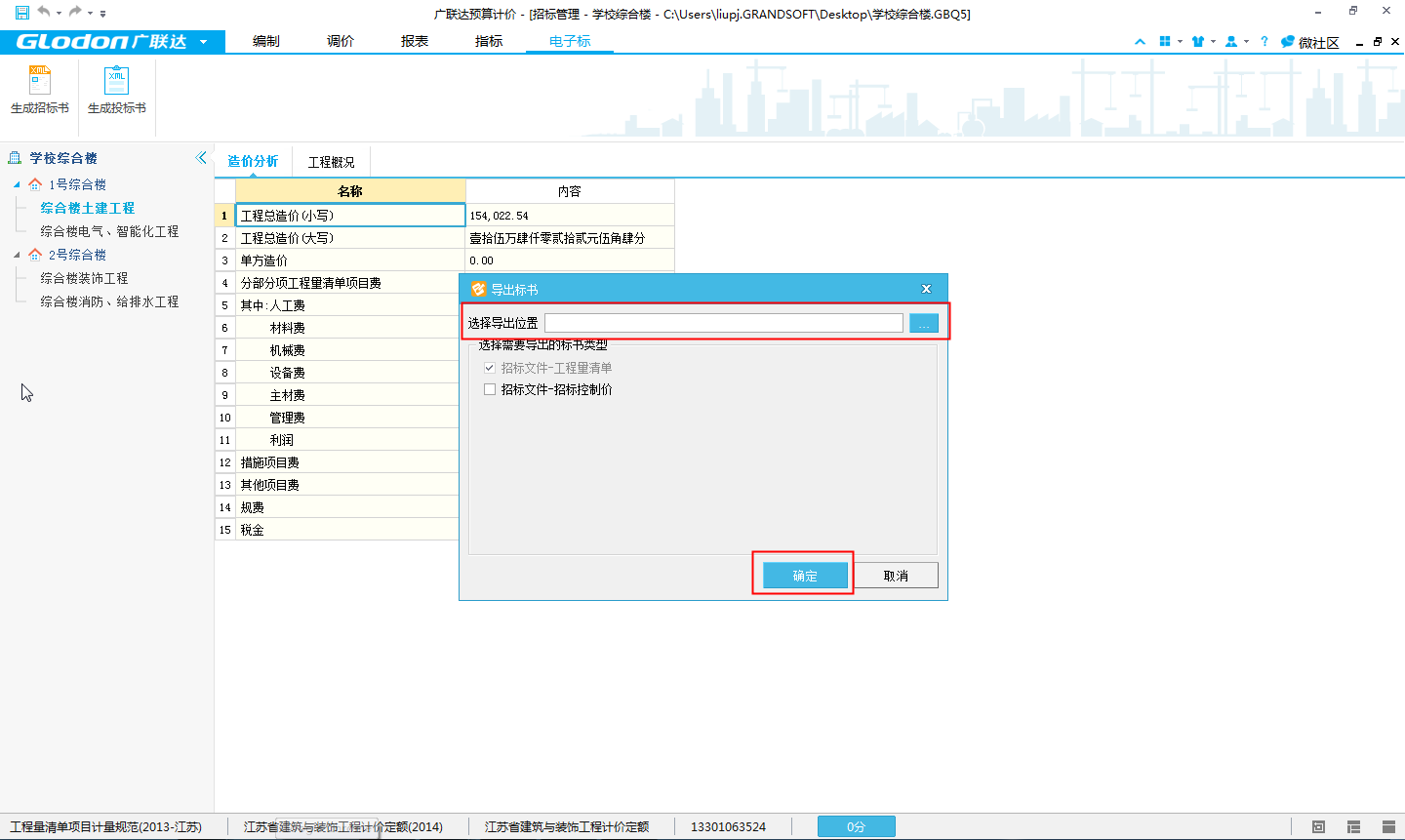Save the project with the floppy disk icon

click(x=21, y=13)
